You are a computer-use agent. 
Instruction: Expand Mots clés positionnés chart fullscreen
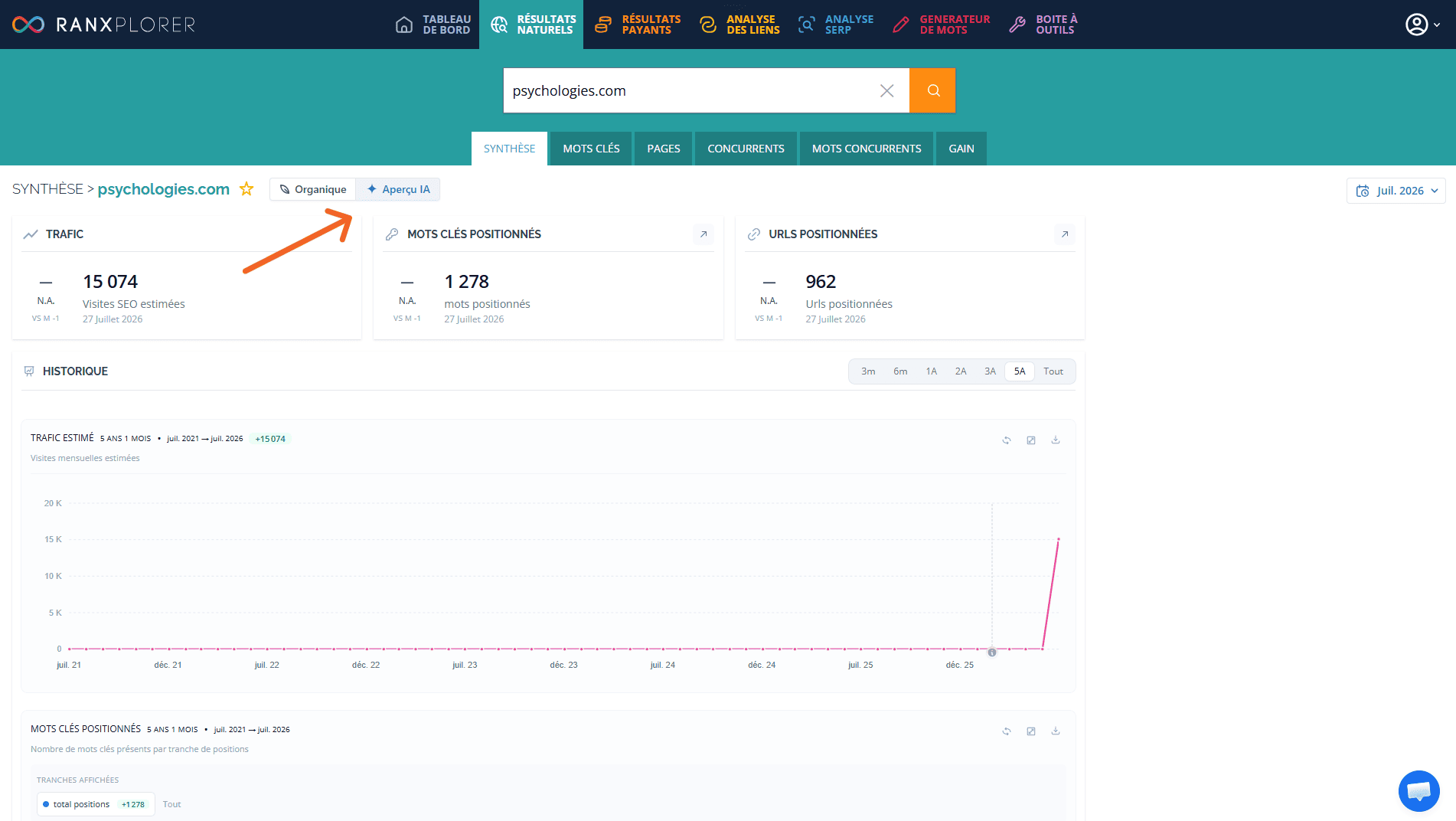pos(1031,731)
